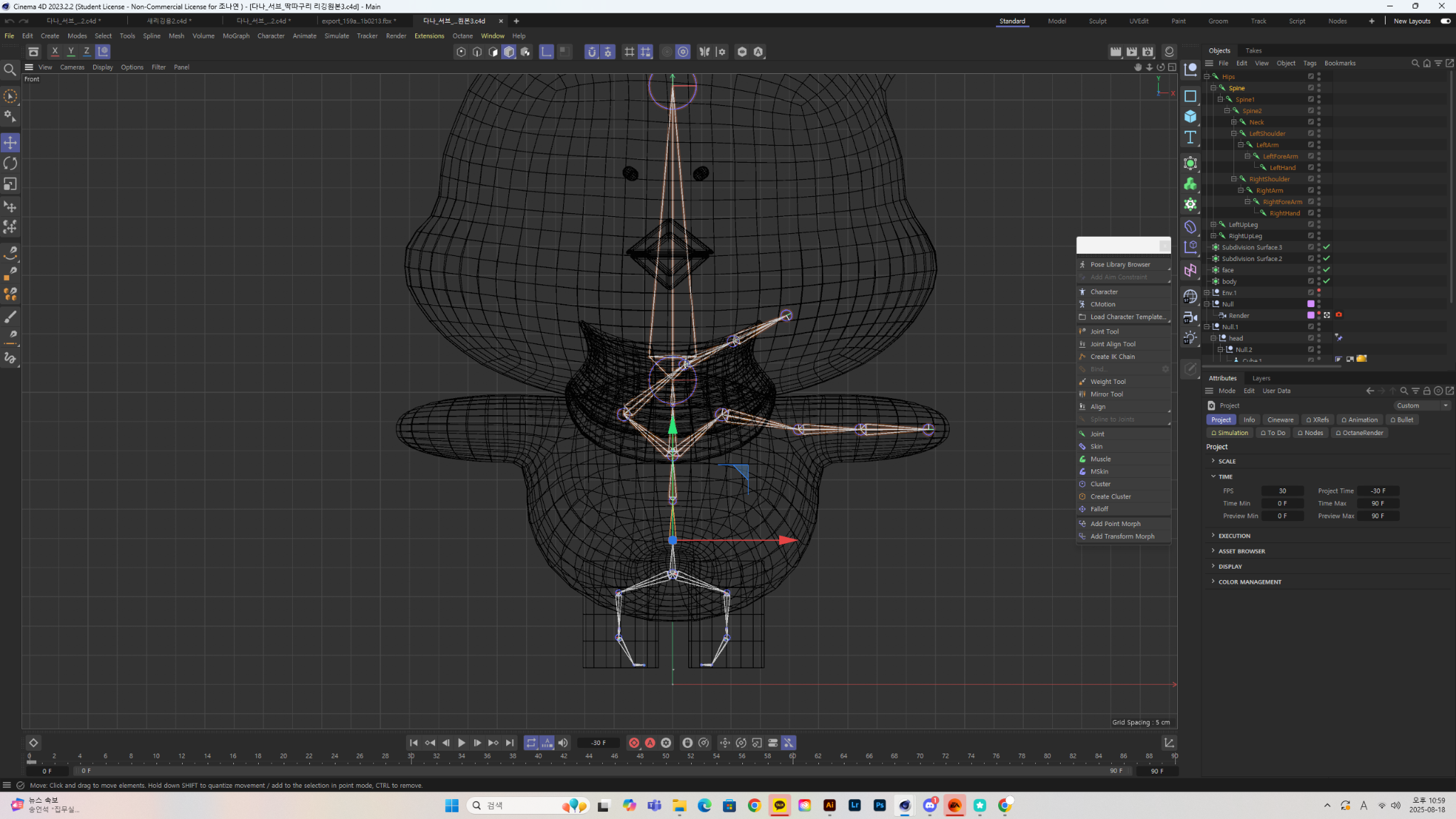Click the FPS value field
This screenshot has width=1456, height=819.
tap(1282, 491)
